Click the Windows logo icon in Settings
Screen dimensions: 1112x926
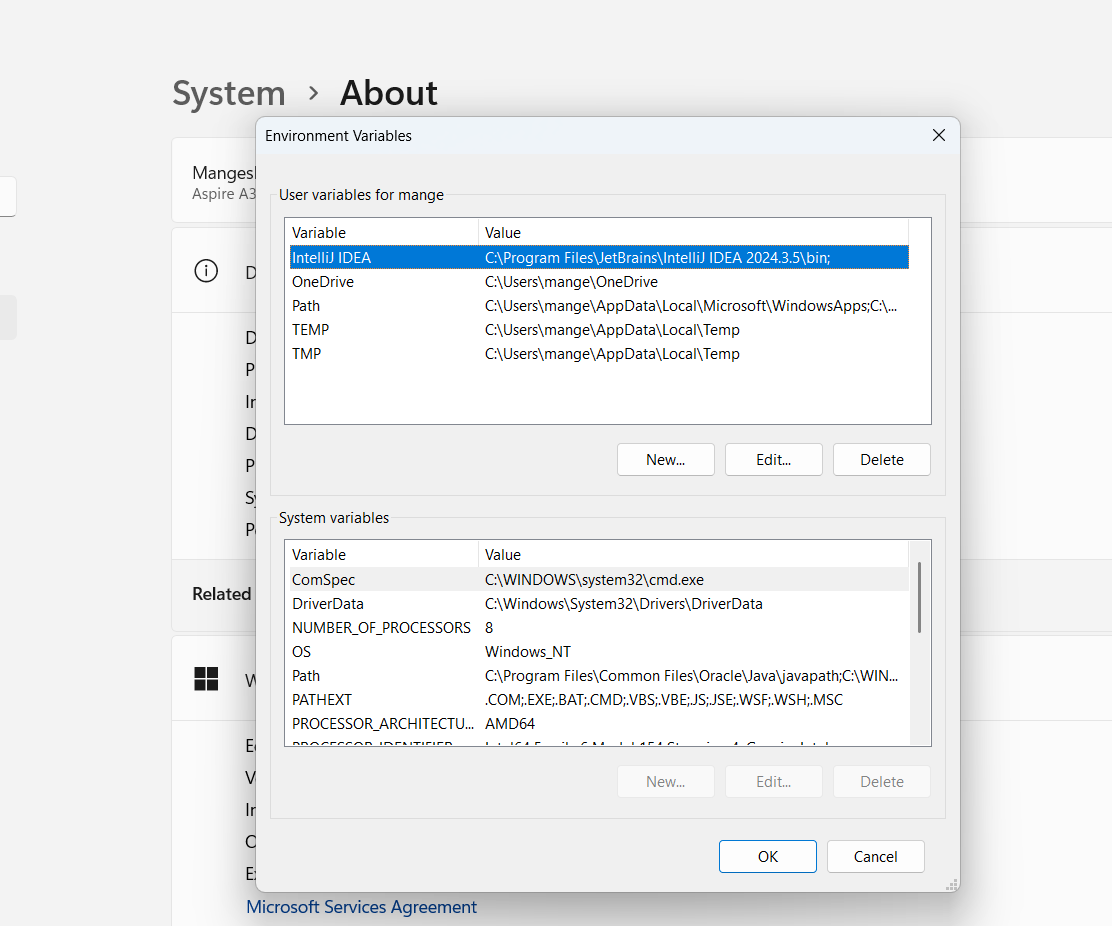click(x=206, y=679)
